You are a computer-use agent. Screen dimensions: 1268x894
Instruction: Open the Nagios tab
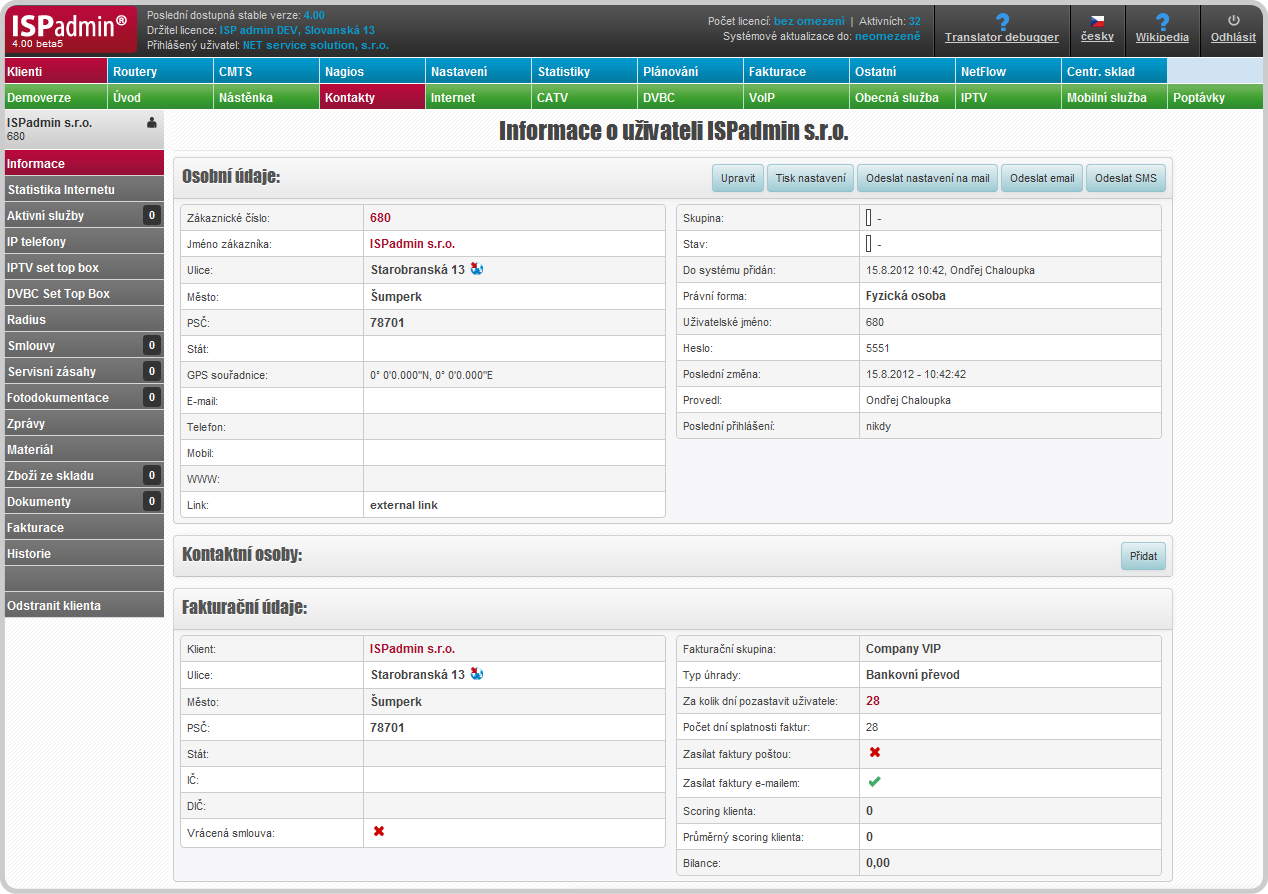(372, 71)
